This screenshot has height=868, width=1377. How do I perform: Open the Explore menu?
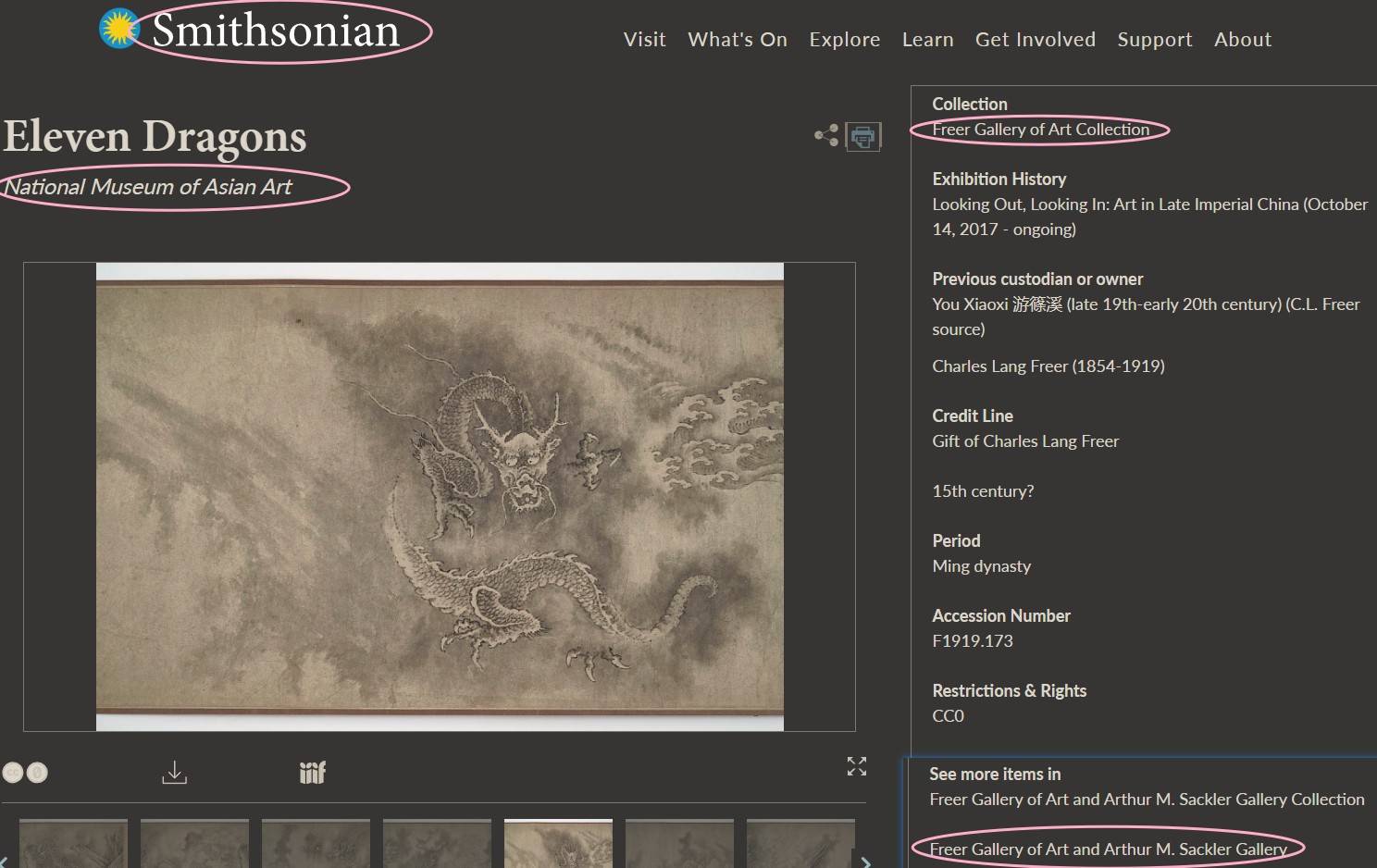844,40
